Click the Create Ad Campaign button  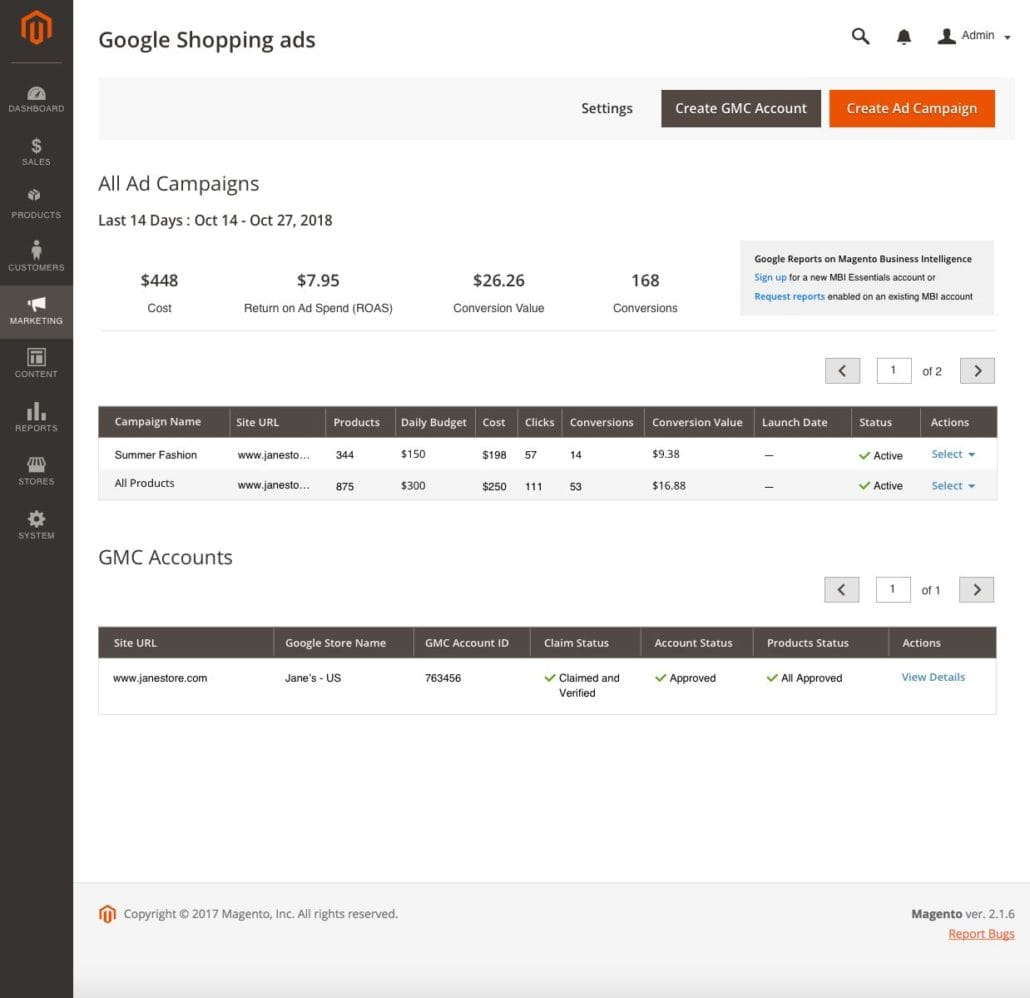coord(911,108)
